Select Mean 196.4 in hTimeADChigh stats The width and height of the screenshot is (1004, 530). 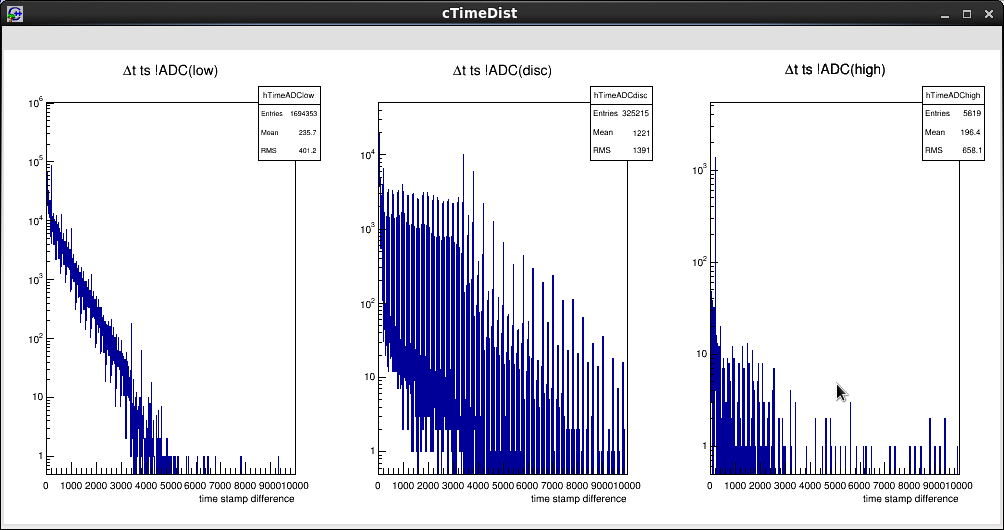953,132
